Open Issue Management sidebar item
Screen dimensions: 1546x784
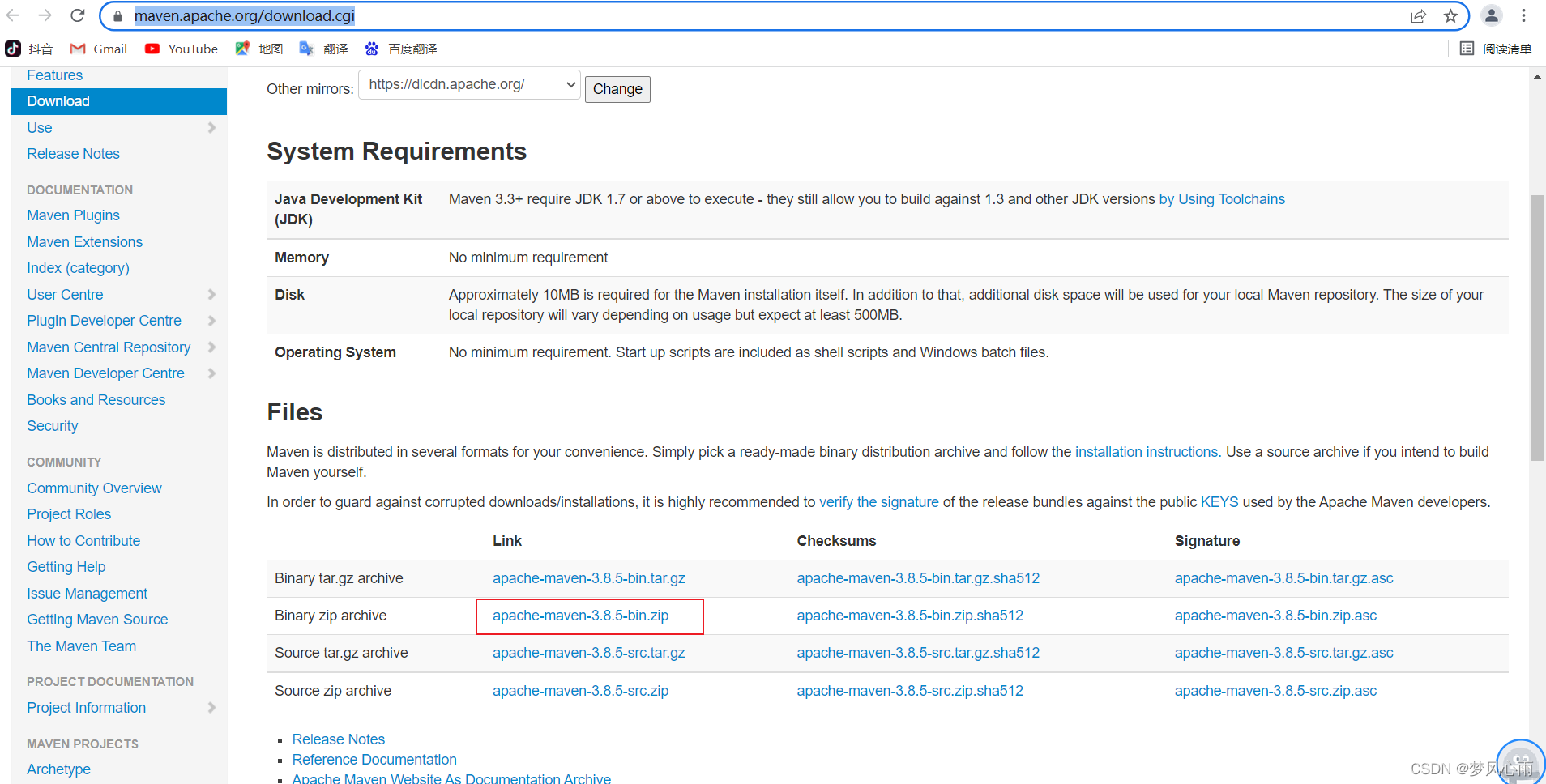(87, 594)
